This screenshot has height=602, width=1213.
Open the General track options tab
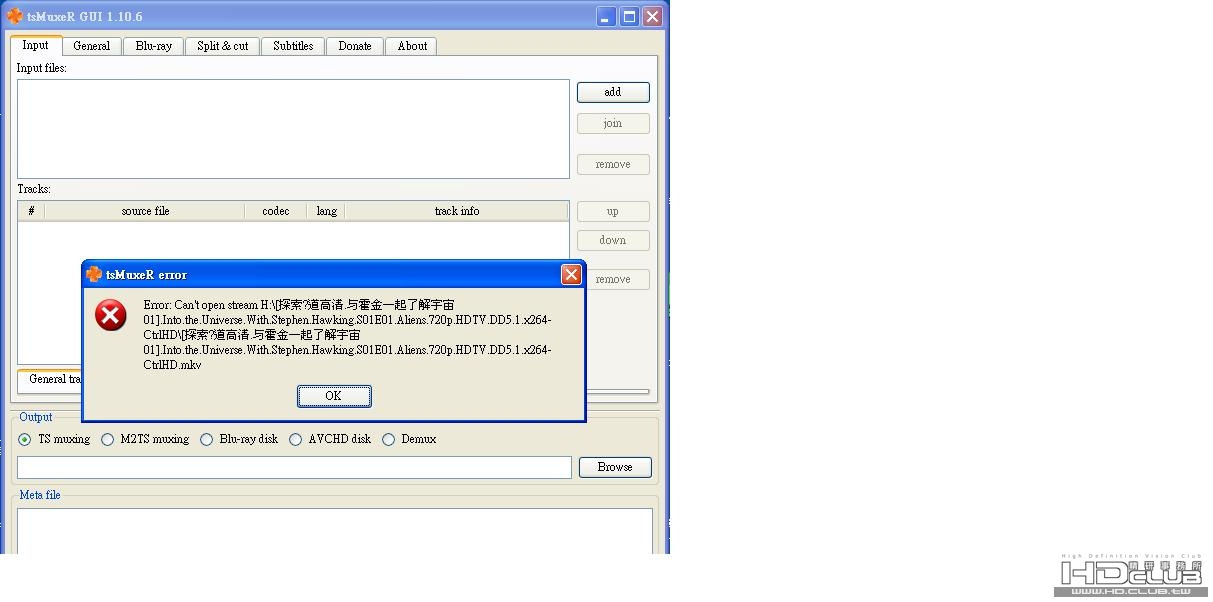[x=50, y=380]
